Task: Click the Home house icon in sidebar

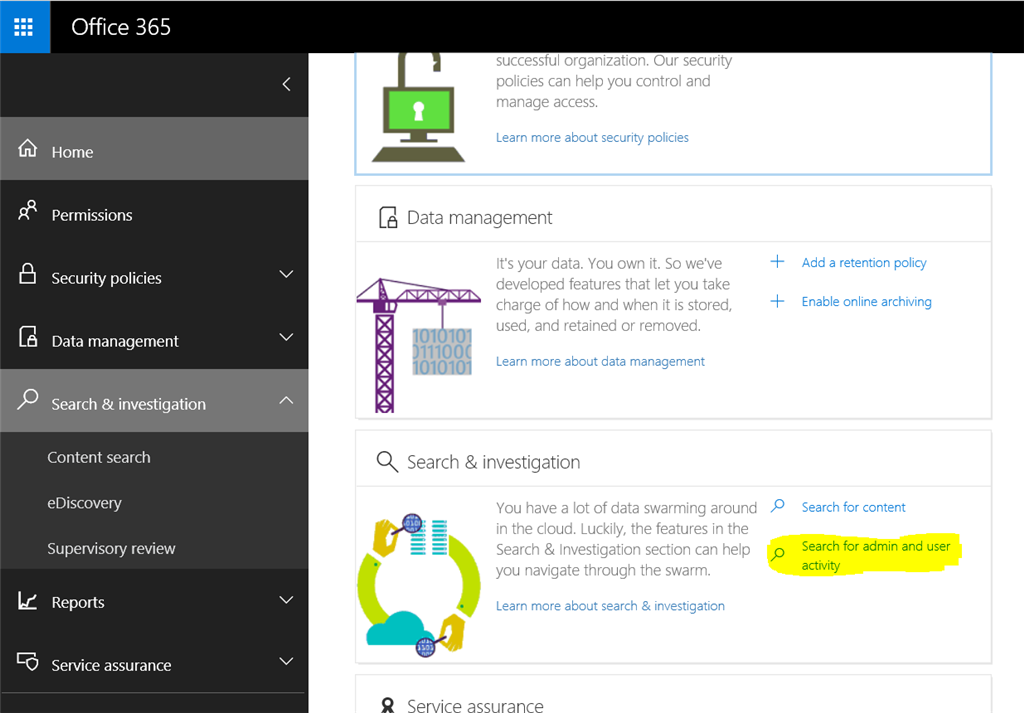Action: click(27, 149)
